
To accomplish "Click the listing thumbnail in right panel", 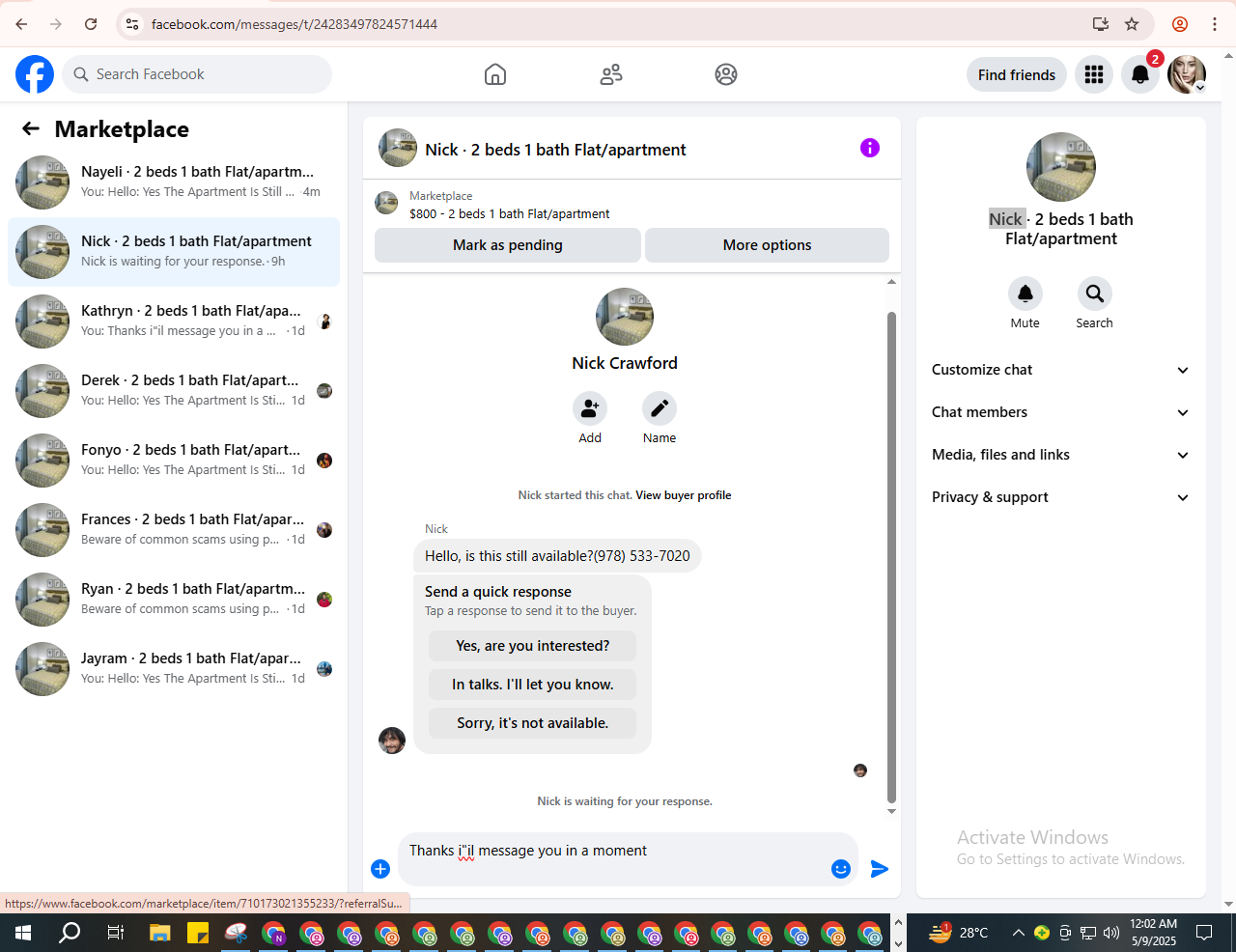I will [x=1061, y=167].
